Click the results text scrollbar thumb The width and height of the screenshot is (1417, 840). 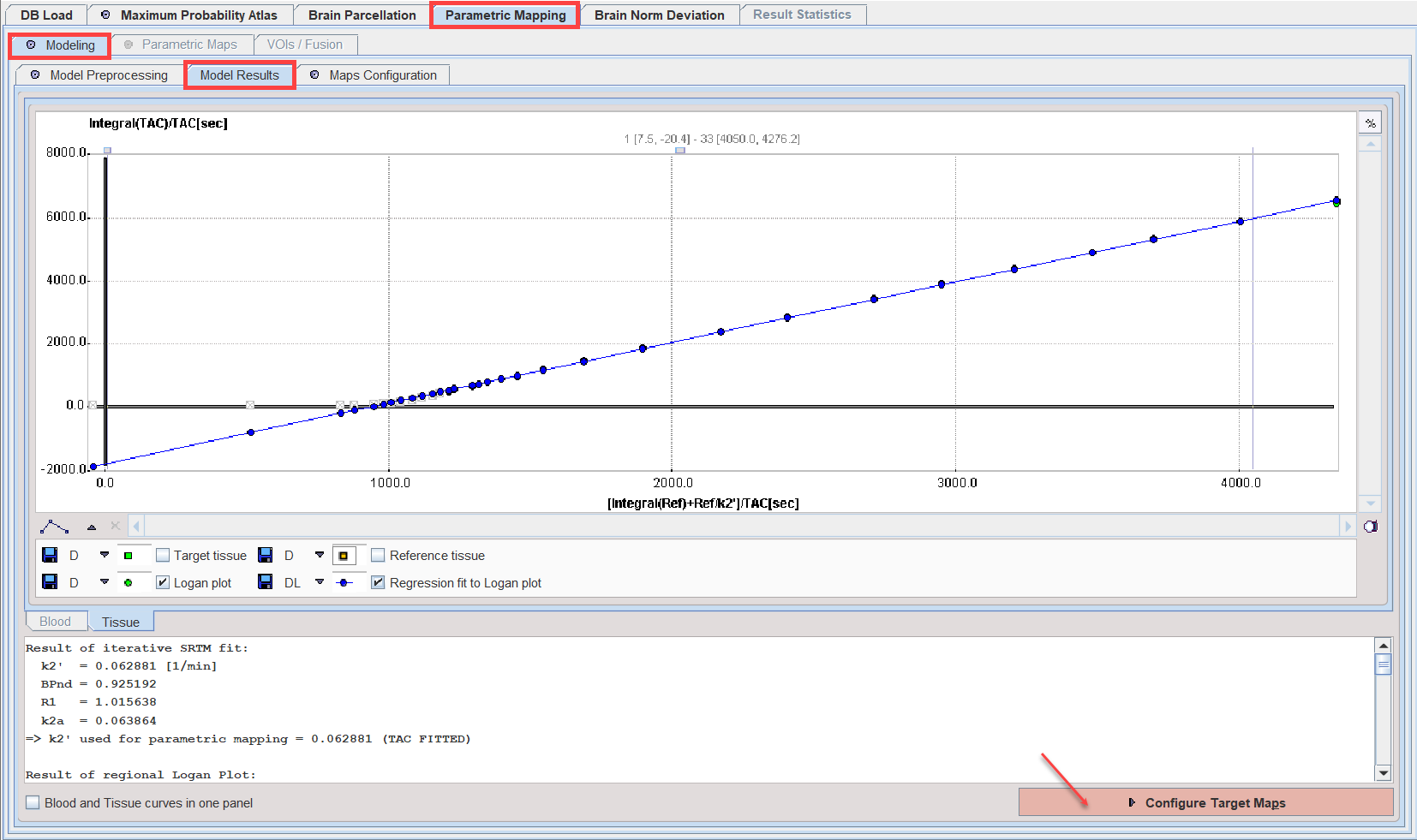click(x=1383, y=664)
